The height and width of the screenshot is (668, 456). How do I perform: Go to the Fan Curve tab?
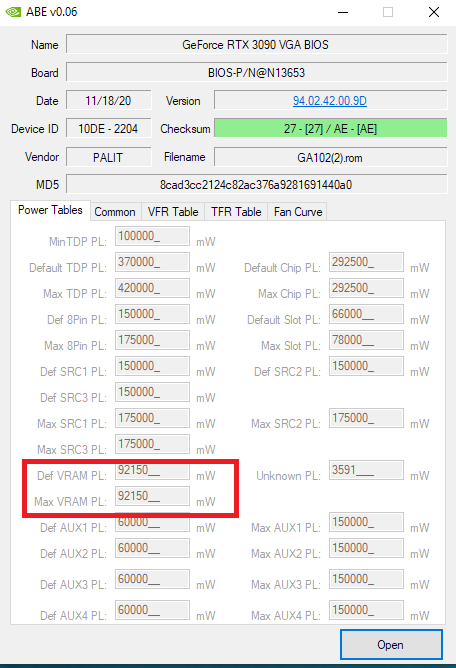pos(297,212)
